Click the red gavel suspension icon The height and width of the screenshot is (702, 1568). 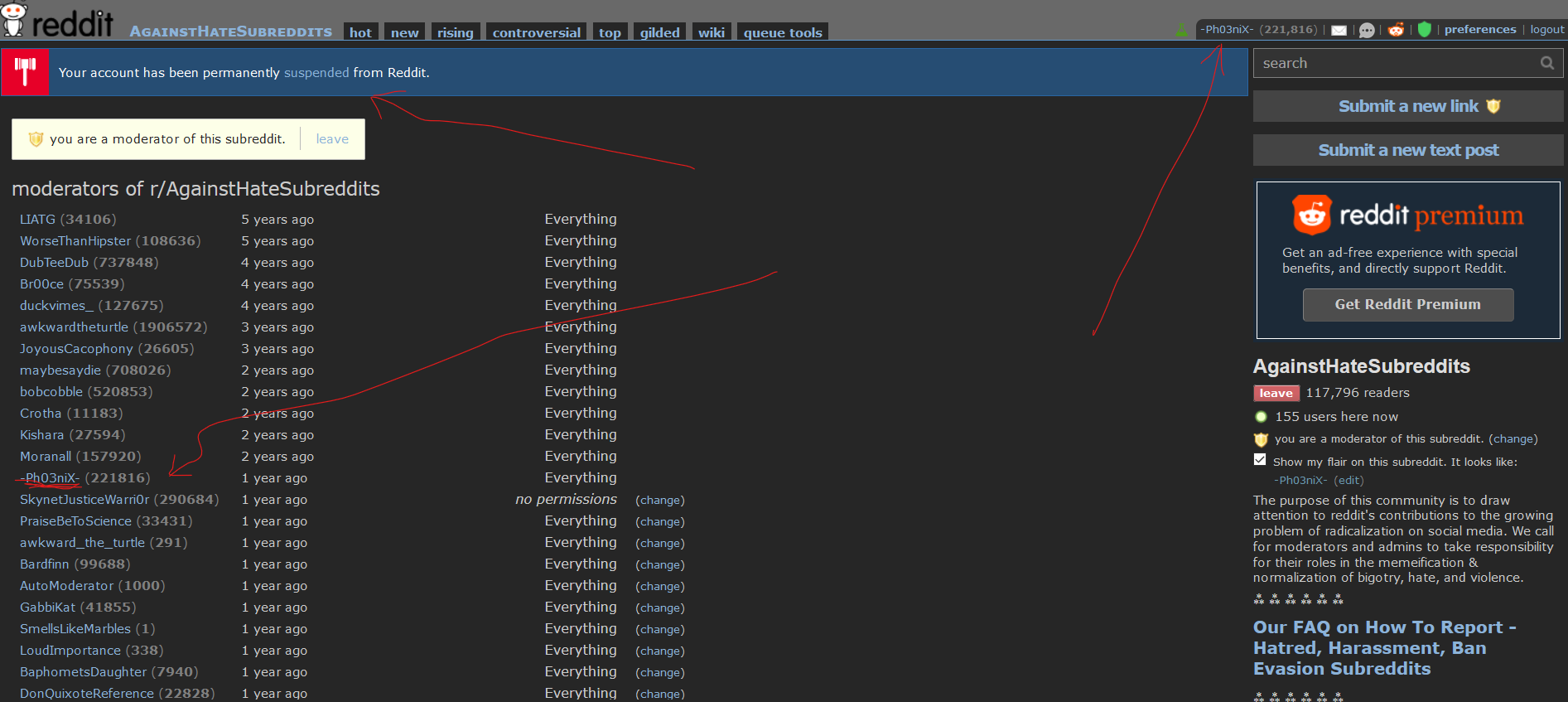25,72
